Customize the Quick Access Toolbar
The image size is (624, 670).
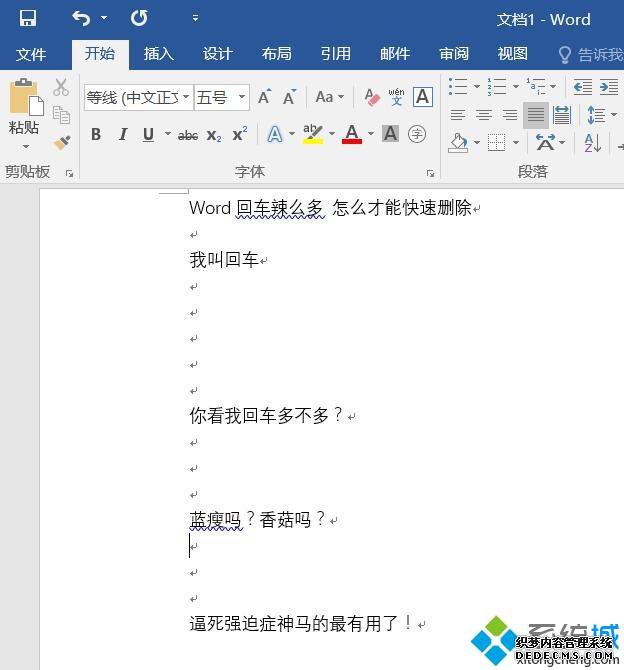195,18
